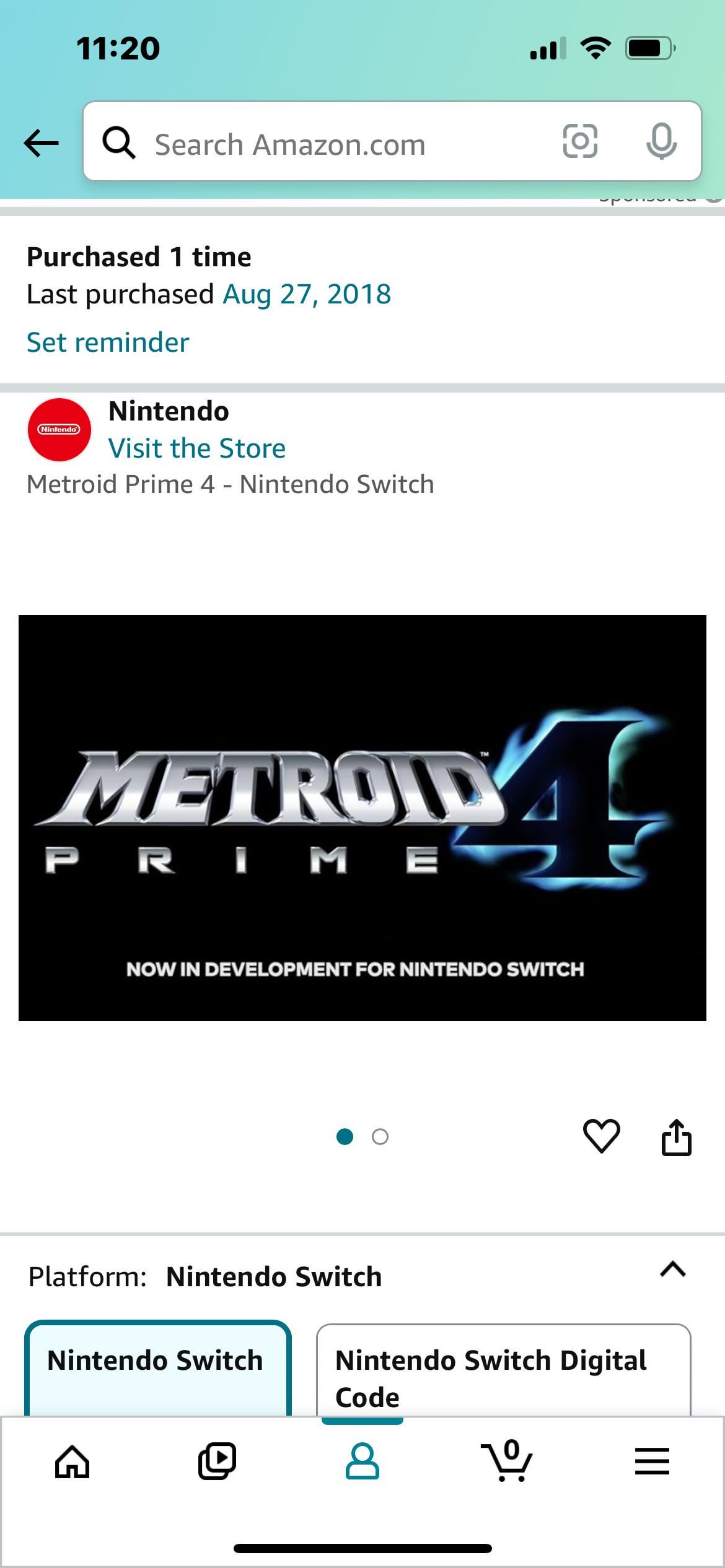Select the Nintendo Switch platform option
Screen dimensions: 725x1568
pos(158,1369)
